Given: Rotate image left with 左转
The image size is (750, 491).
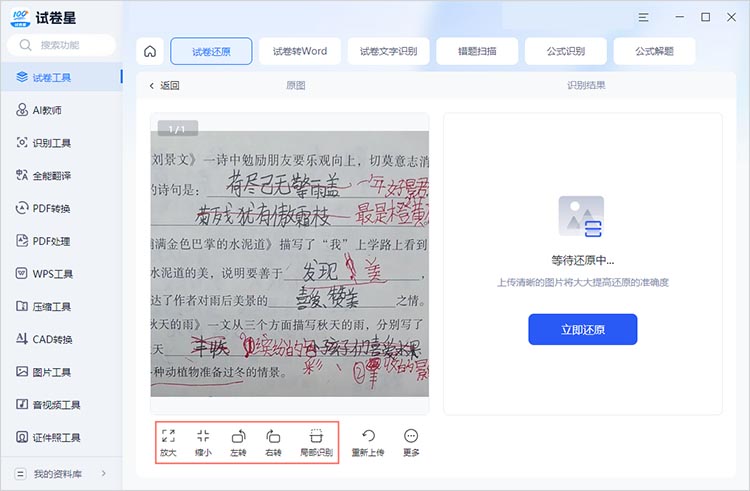Looking at the screenshot, I should coord(238,442).
